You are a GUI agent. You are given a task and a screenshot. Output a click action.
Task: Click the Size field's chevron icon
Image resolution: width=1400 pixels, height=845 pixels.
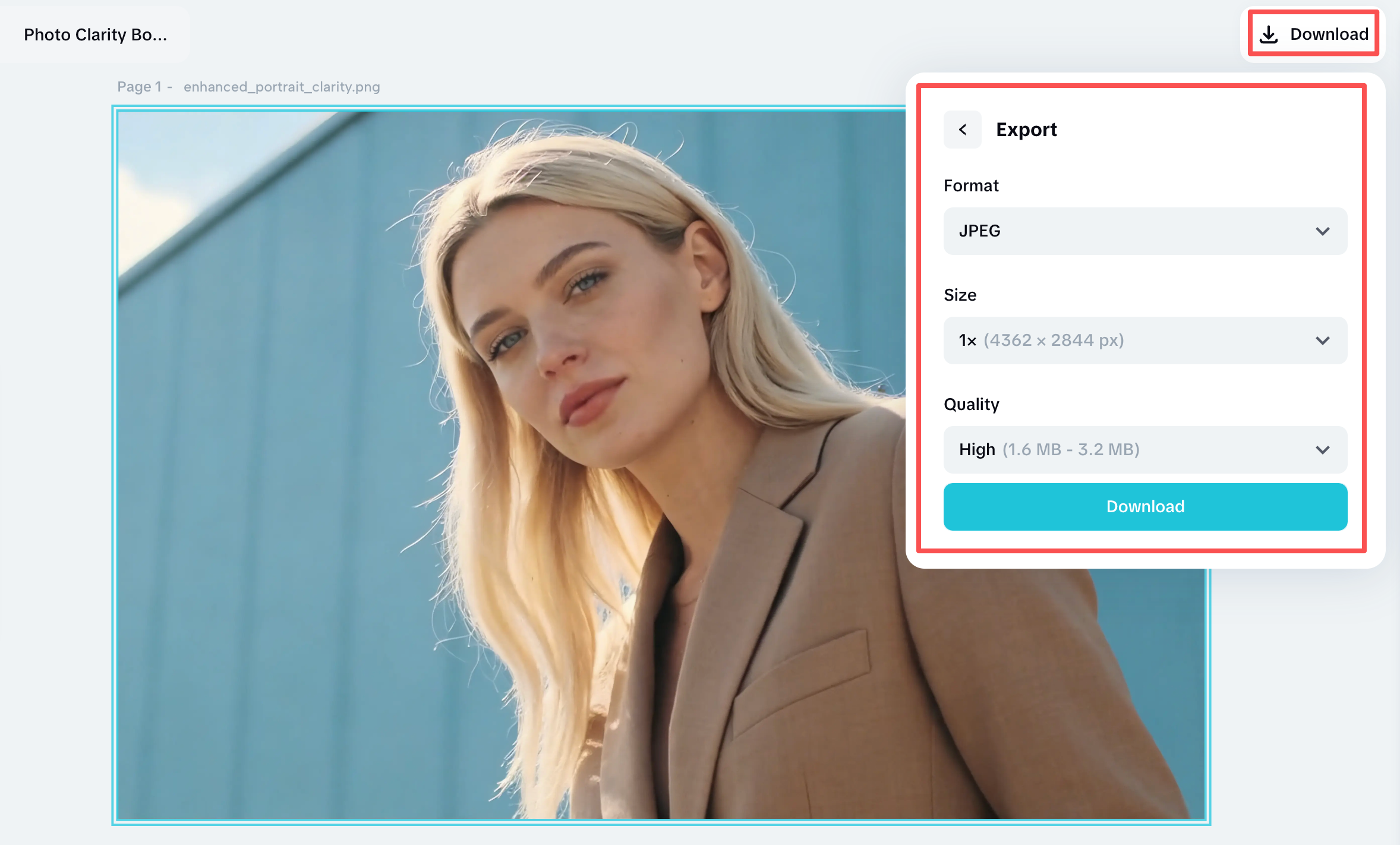point(1322,340)
